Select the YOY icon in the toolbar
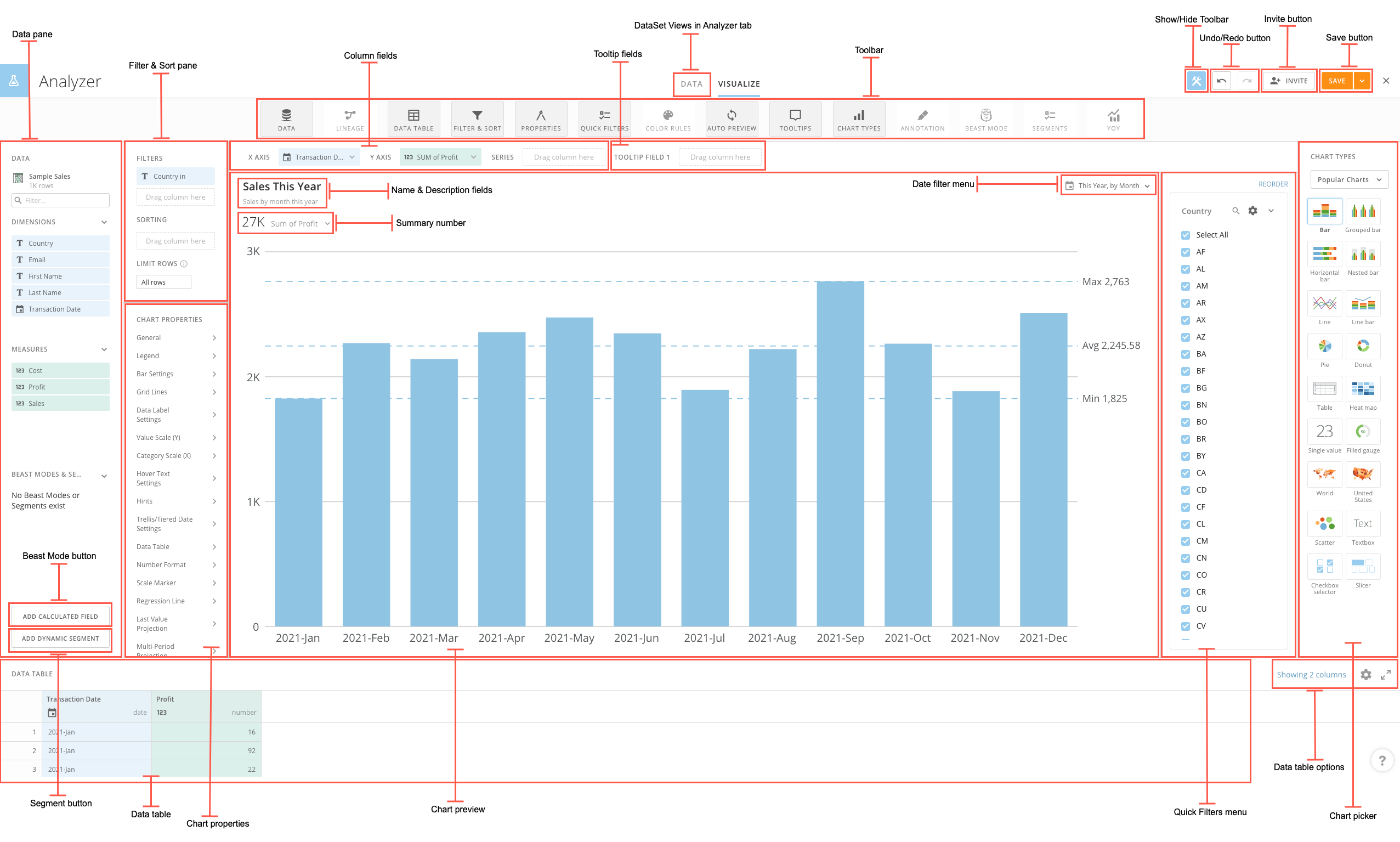Image resolution: width=1400 pixels, height=842 pixels. pyautogui.click(x=1113, y=118)
